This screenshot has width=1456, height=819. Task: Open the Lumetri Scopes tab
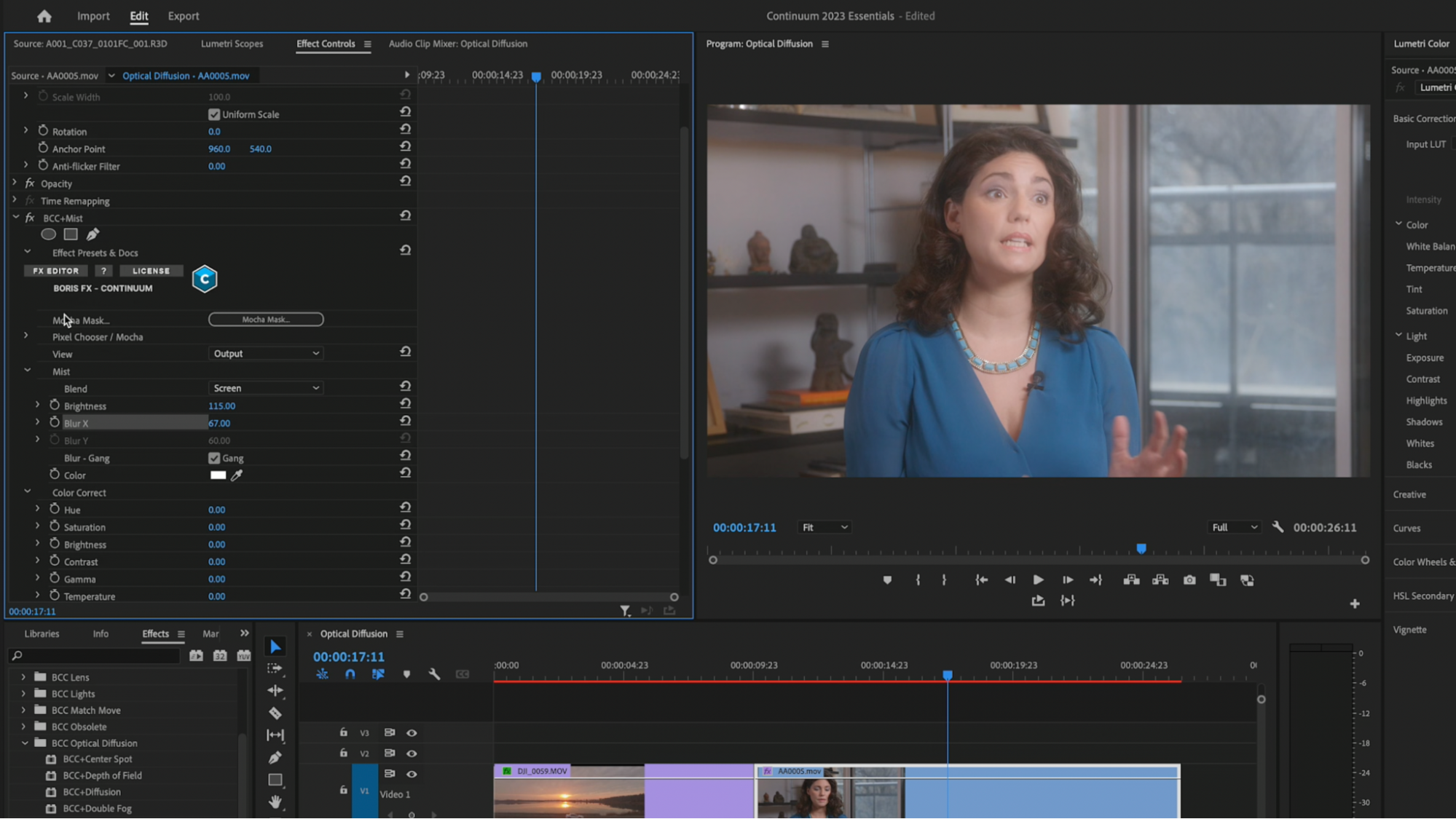click(232, 44)
